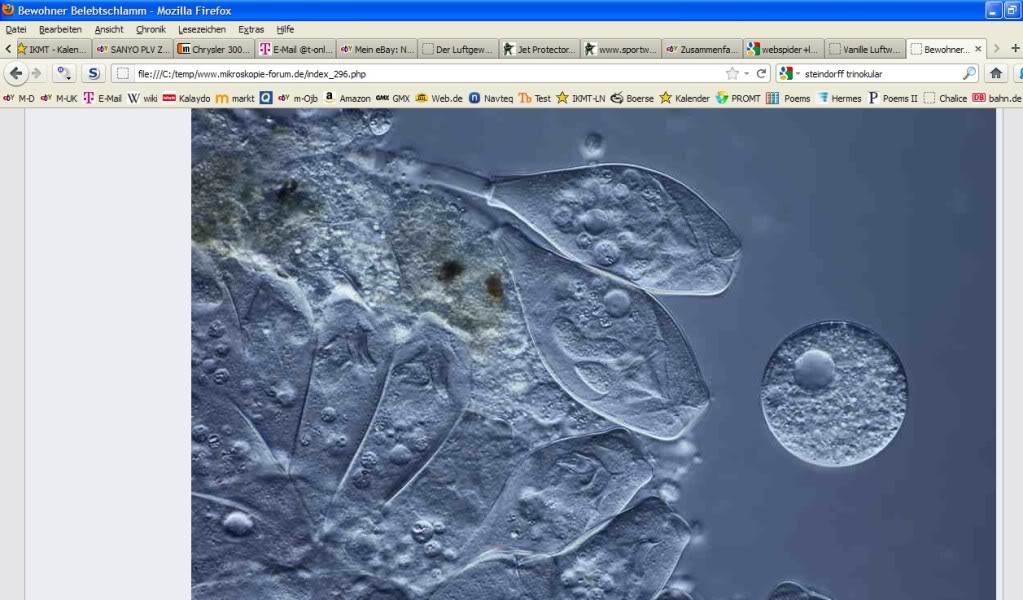Open the Bearbeiten menu

coord(60,29)
